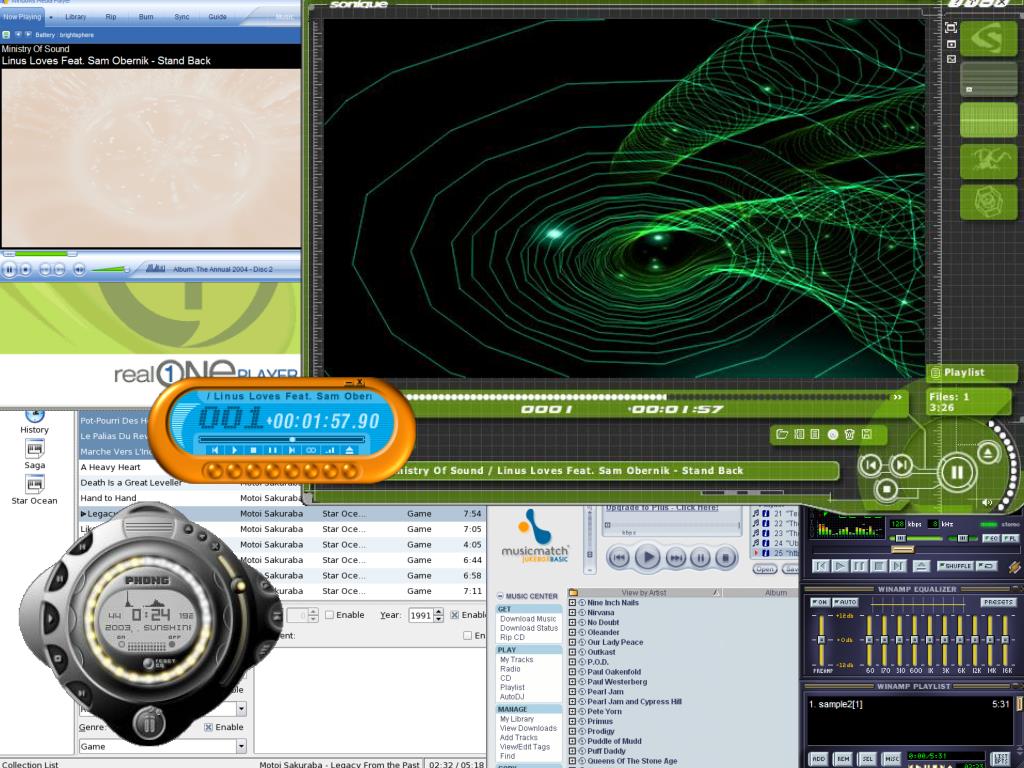Viewport: 1024px width, 768px height.
Task: Click Download Music in Musicmatch
Action: (528, 619)
